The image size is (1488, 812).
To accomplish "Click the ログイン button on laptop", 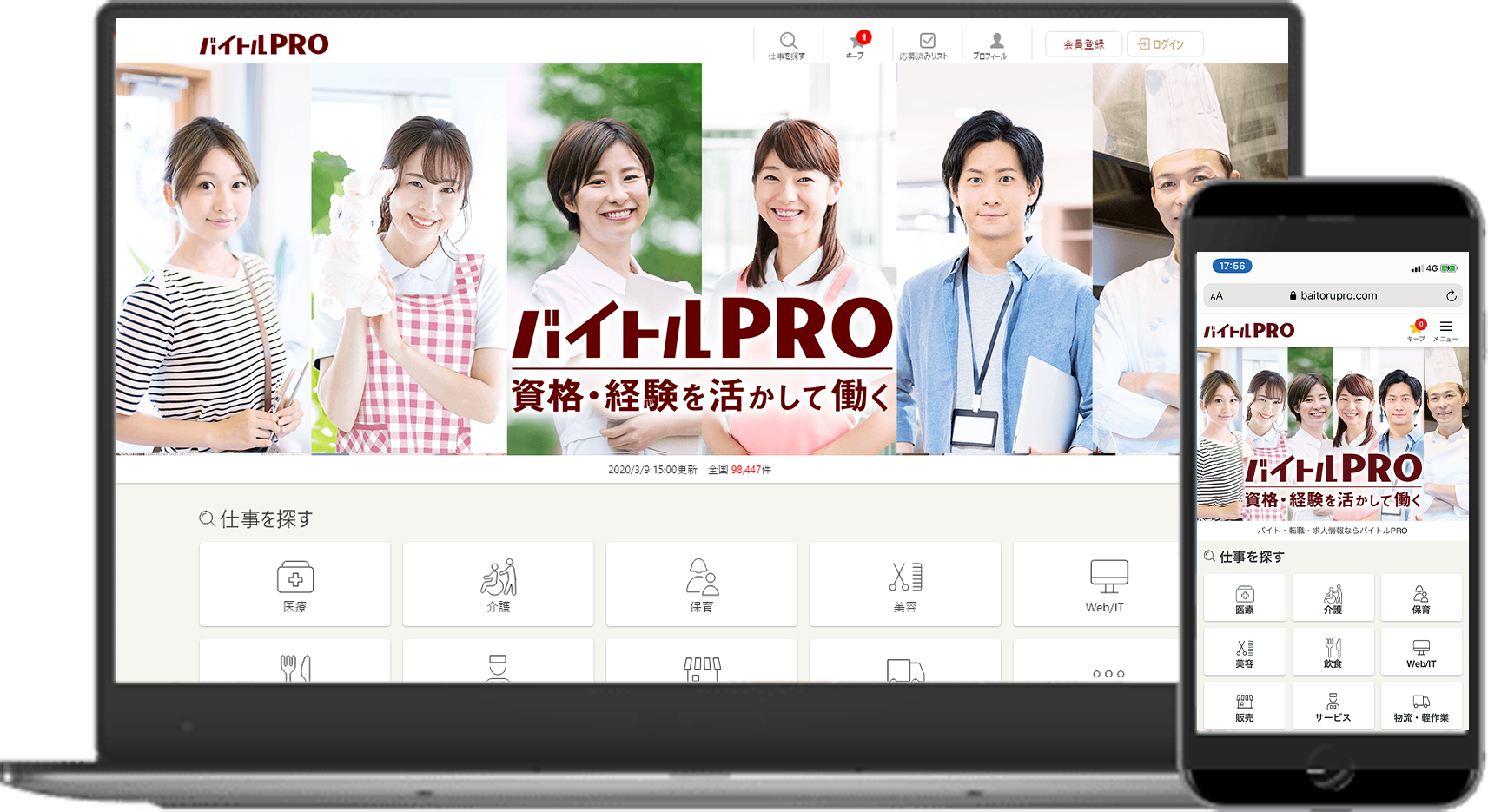I will pyautogui.click(x=1165, y=44).
